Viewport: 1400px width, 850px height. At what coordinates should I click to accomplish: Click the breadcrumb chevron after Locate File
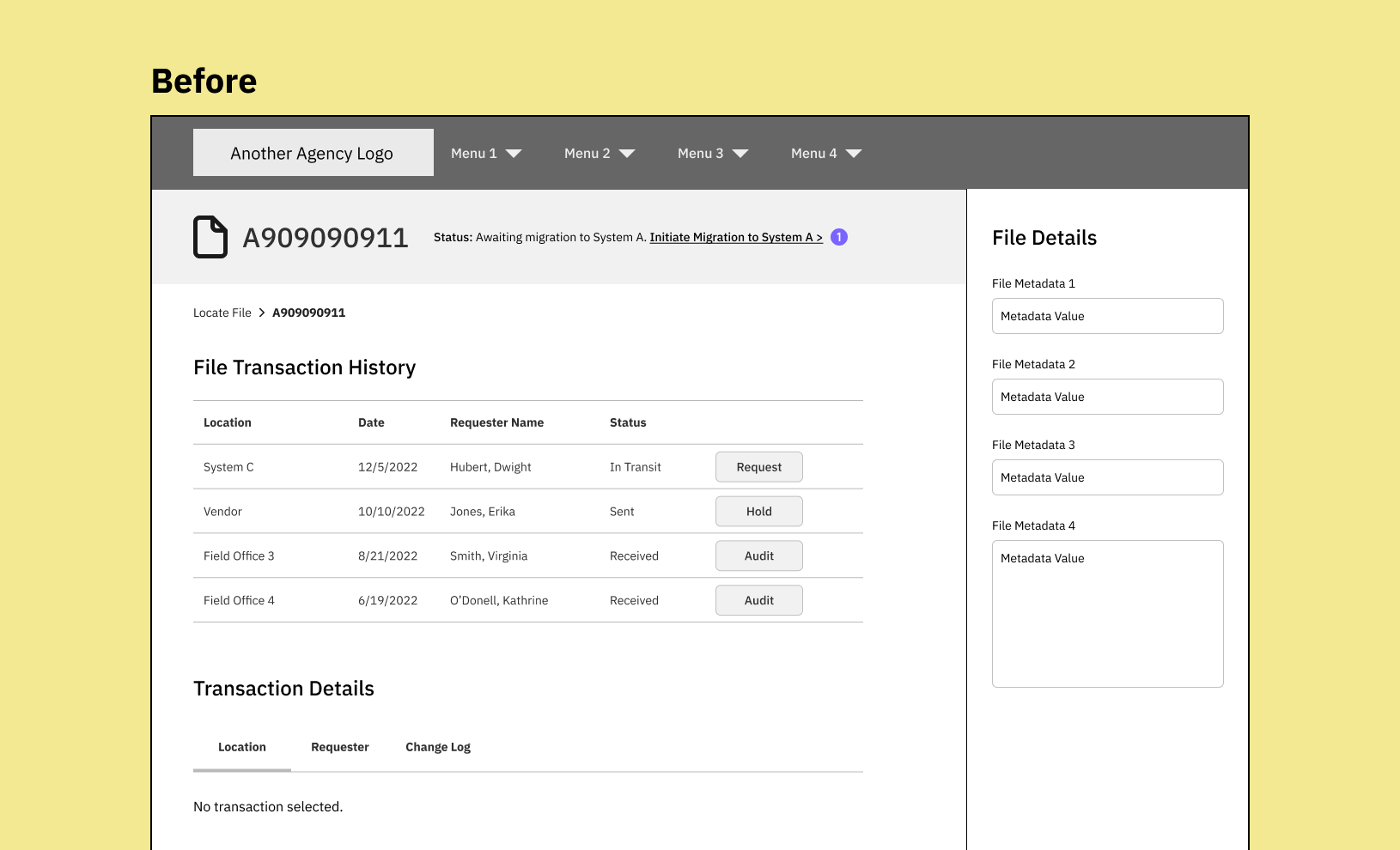coord(262,313)
